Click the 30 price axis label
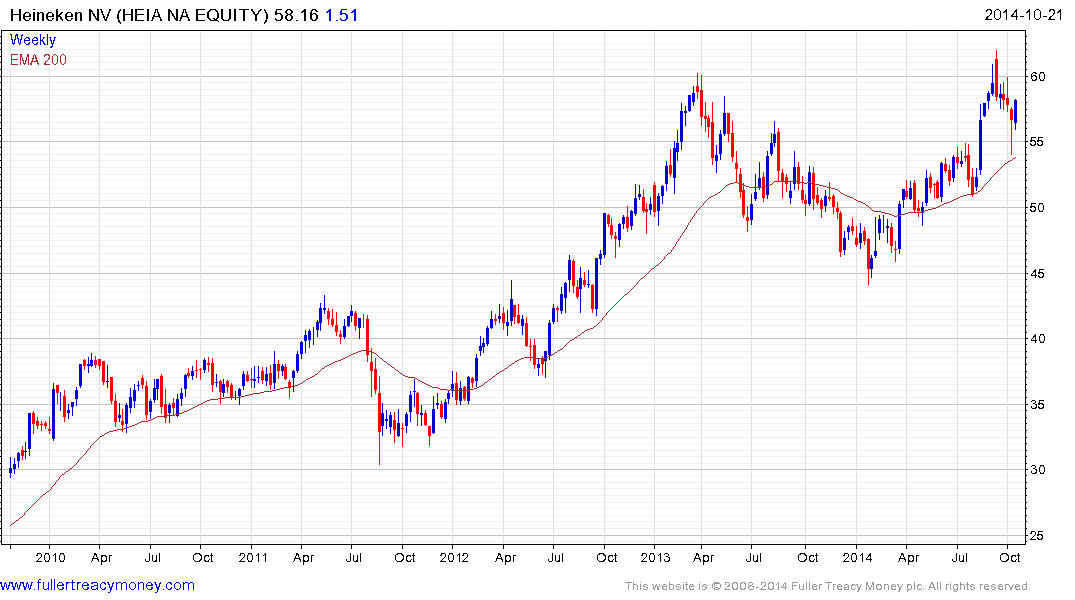 (x=1038, y=470)
